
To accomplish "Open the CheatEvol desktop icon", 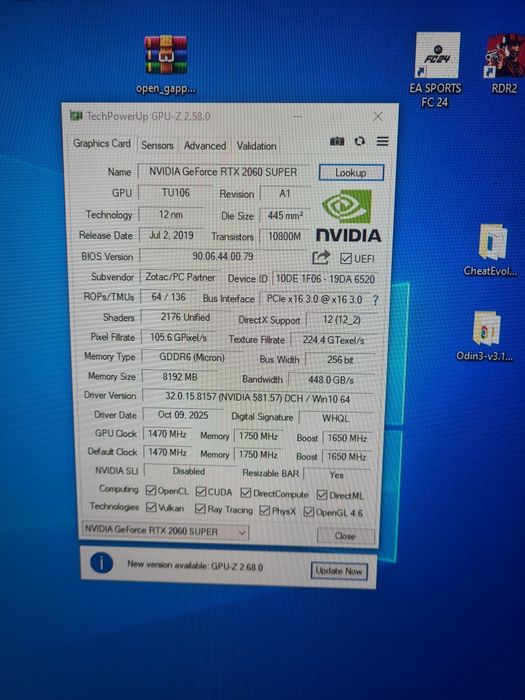I will coord(491,250).
